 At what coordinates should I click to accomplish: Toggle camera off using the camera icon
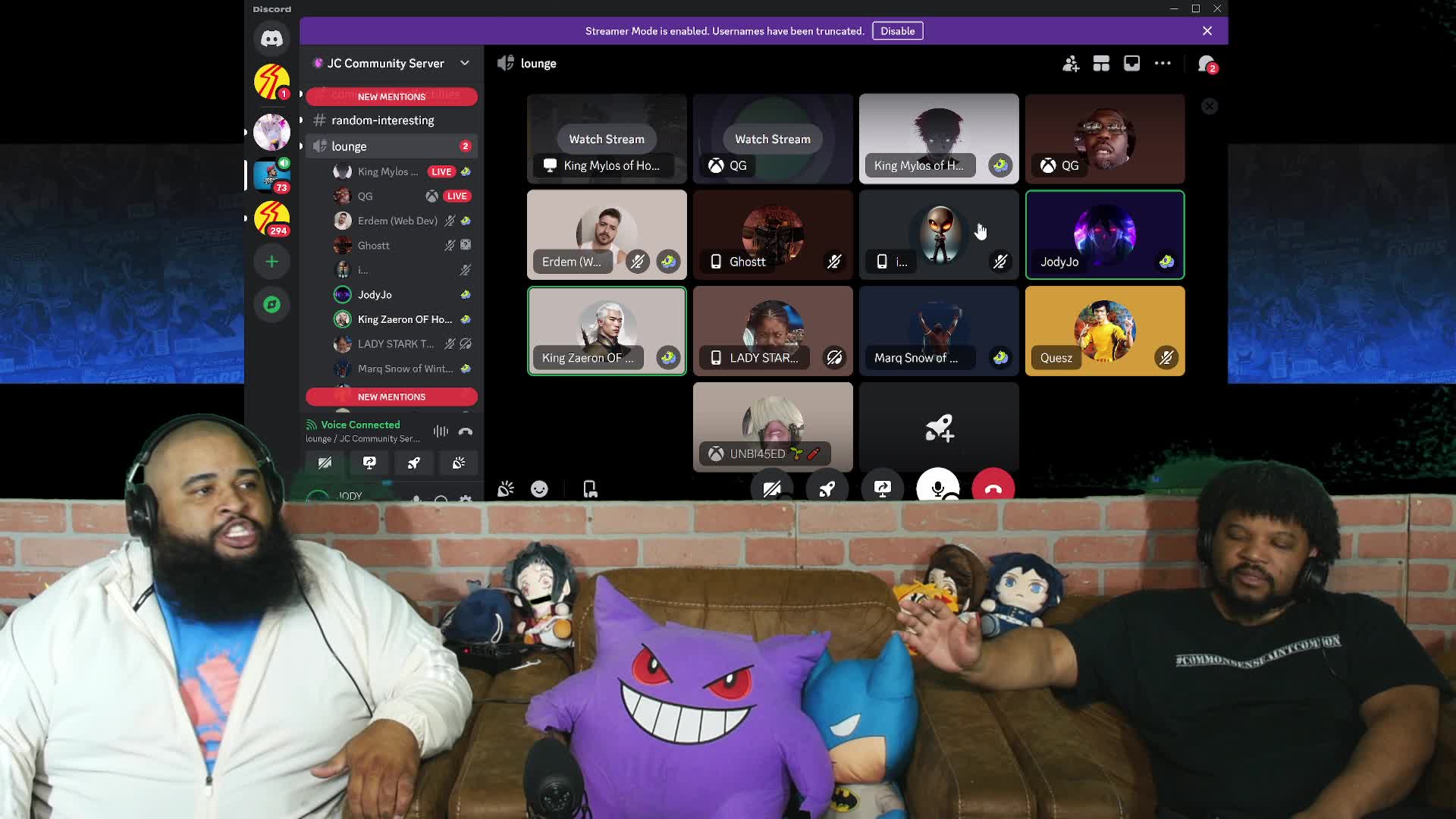pos(773,489)
